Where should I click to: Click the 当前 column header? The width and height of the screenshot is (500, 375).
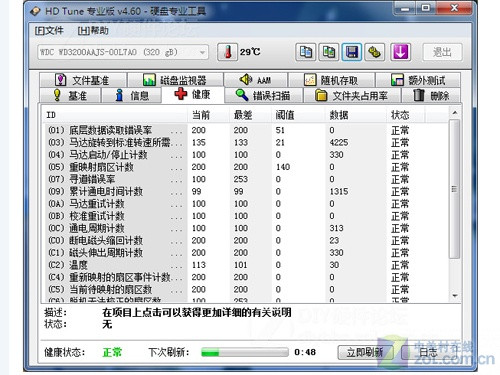coord(208,115)
